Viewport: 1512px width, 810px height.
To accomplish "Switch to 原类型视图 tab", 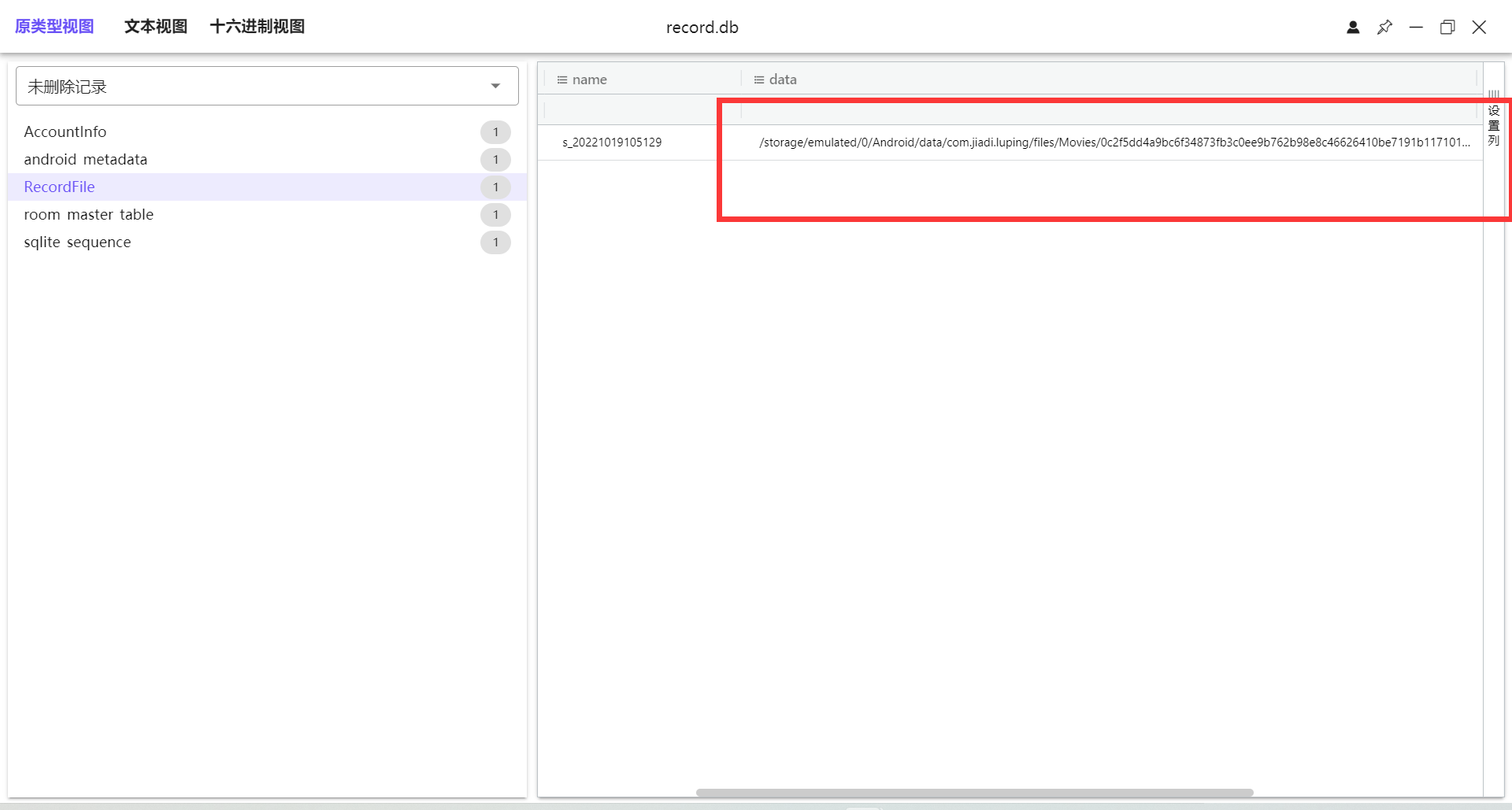I will click(x=54, y=27).
